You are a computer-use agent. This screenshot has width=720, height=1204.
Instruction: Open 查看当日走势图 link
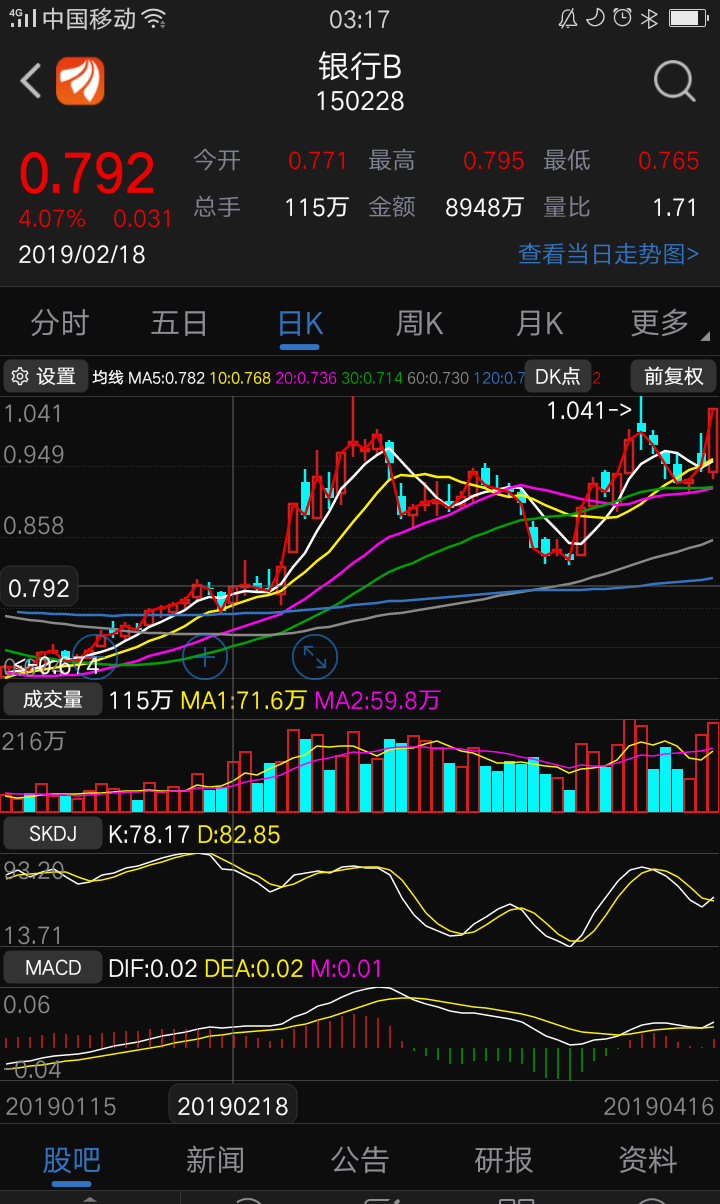click(x=609, y=254)
